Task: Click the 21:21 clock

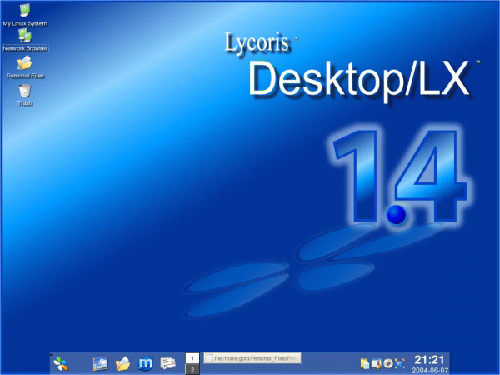Action: tap(429, 360)
